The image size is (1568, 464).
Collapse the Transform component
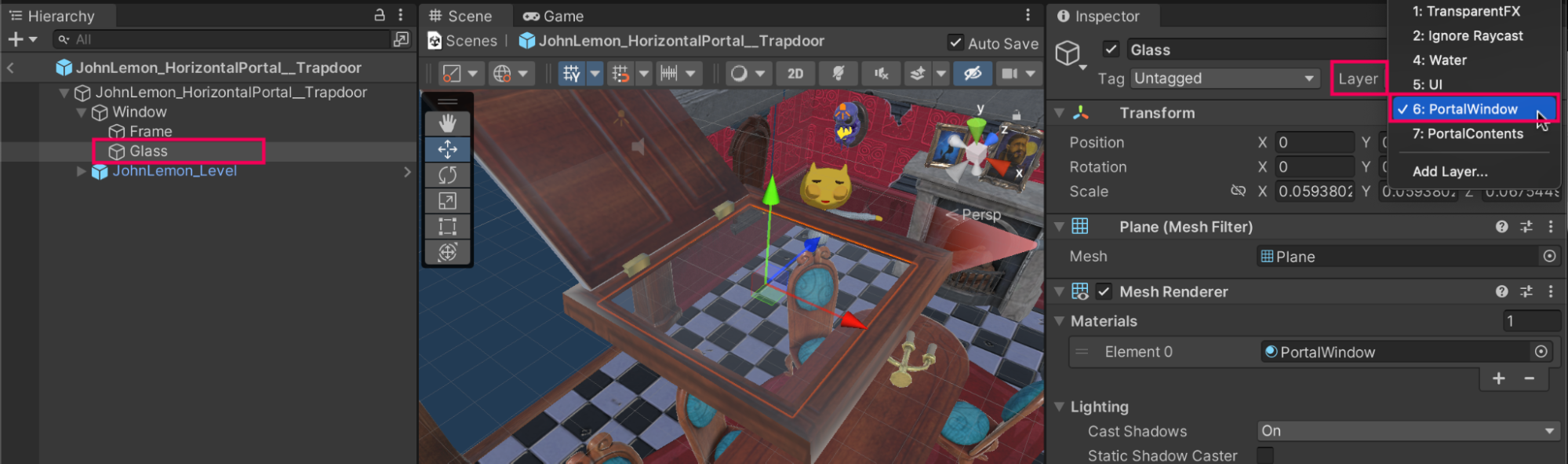[1059, 113]
